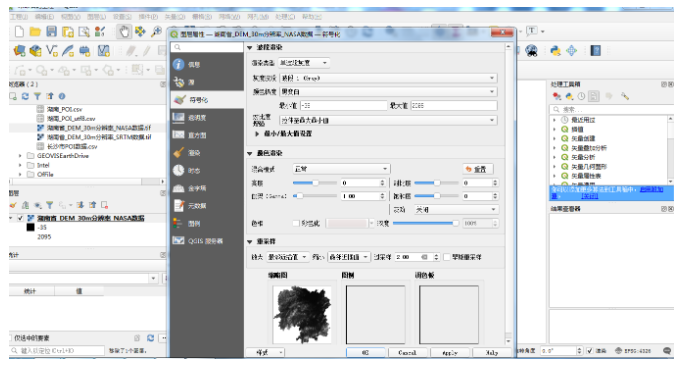Click the 强度 strength slider
The height and width of the screenshot is (368, 680).
425,223
